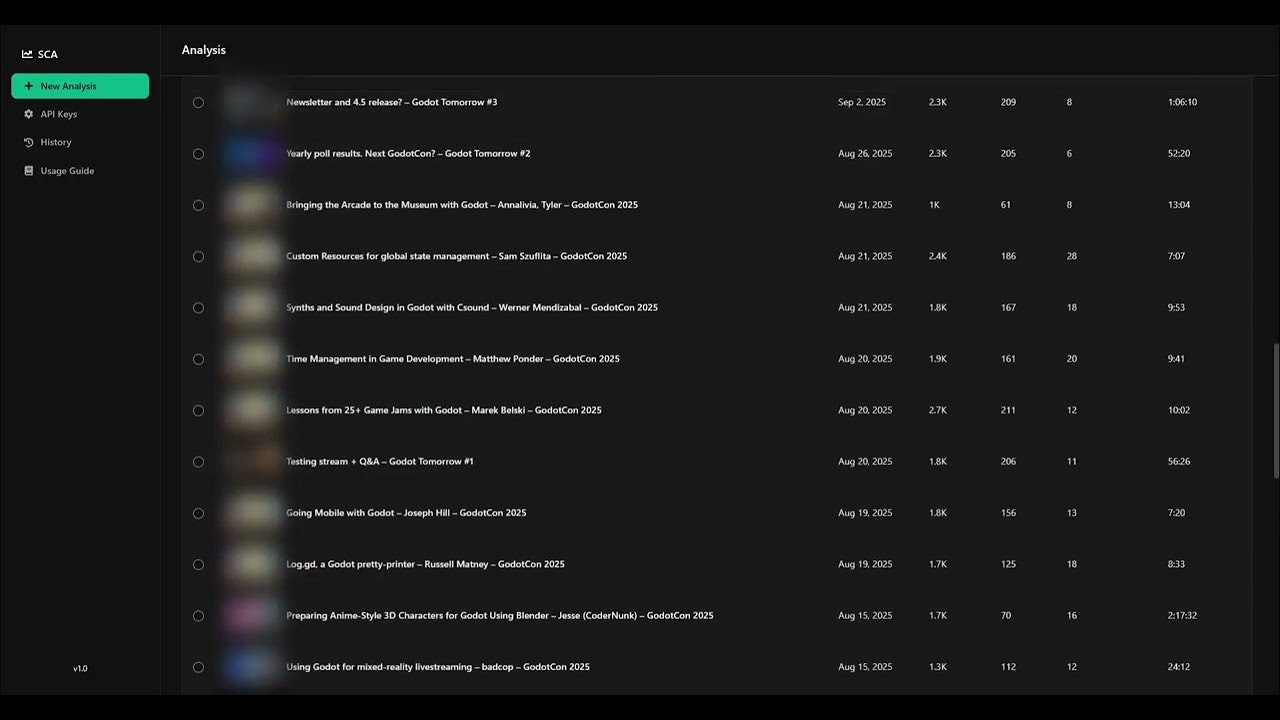Click the 'Analysis' page heading
This screenshot has height=720, width=1280.
[x=204, y=50]
